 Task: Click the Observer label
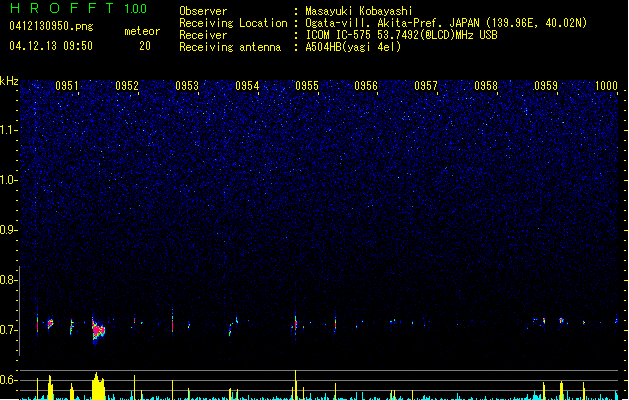click(203, 11)
